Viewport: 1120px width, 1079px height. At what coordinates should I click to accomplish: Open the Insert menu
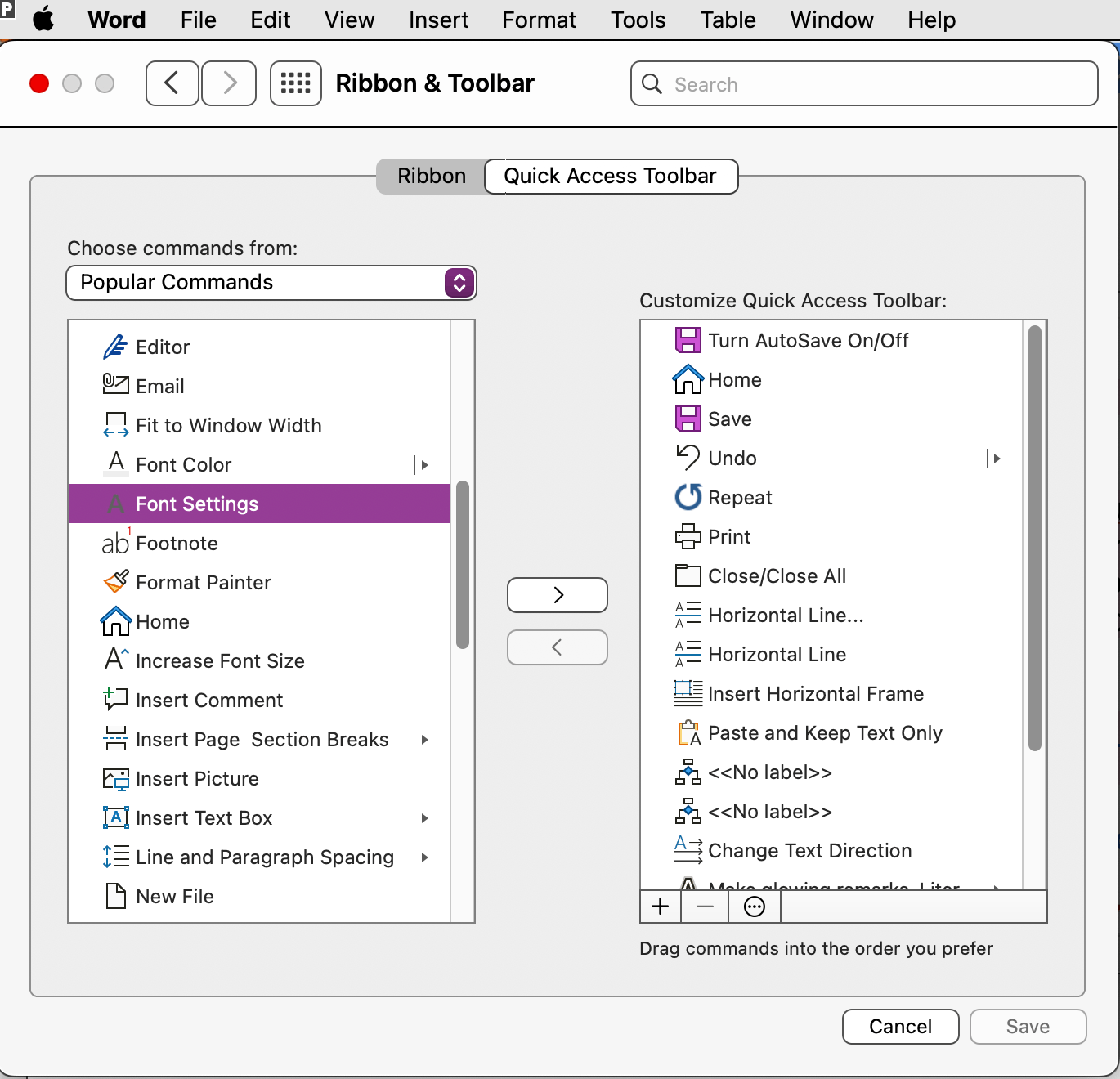point(439,20)
